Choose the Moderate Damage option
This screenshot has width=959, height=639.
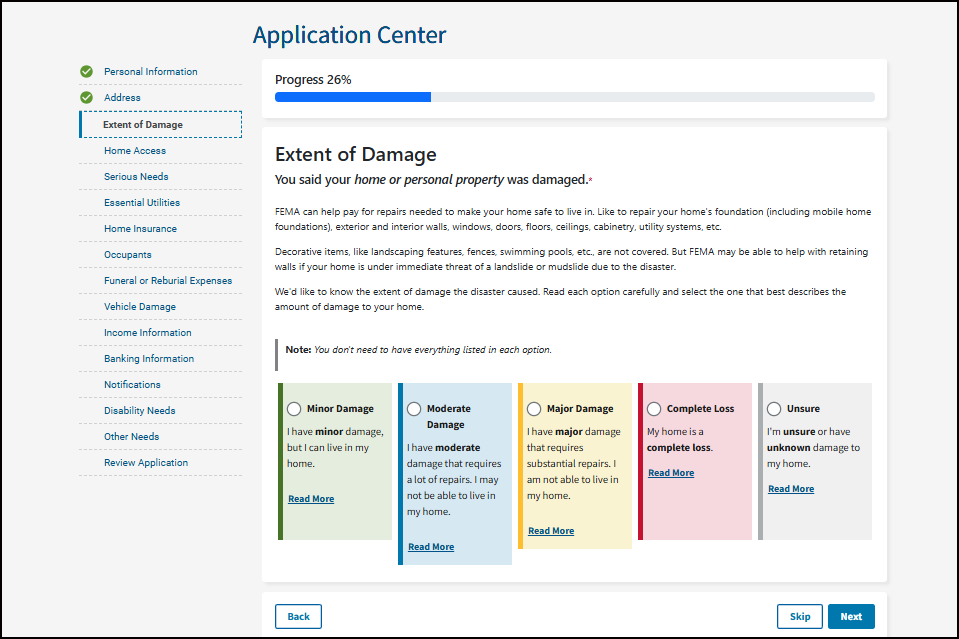tap(414, 409)
